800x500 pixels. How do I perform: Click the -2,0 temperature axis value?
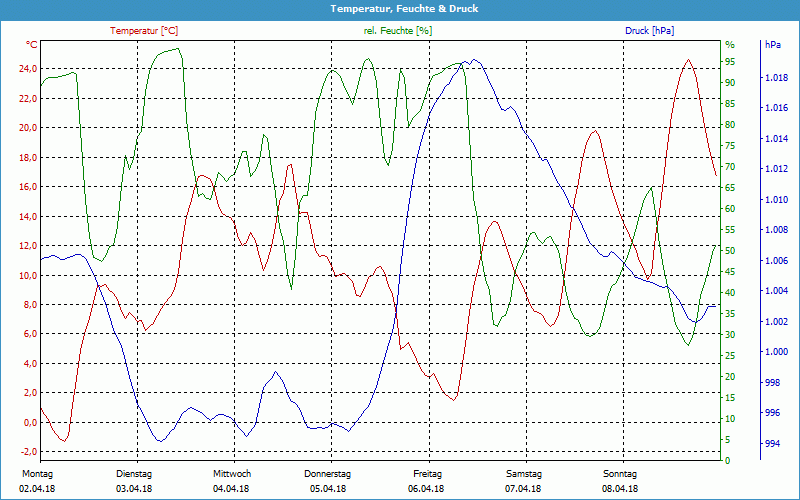coord(29,452)
